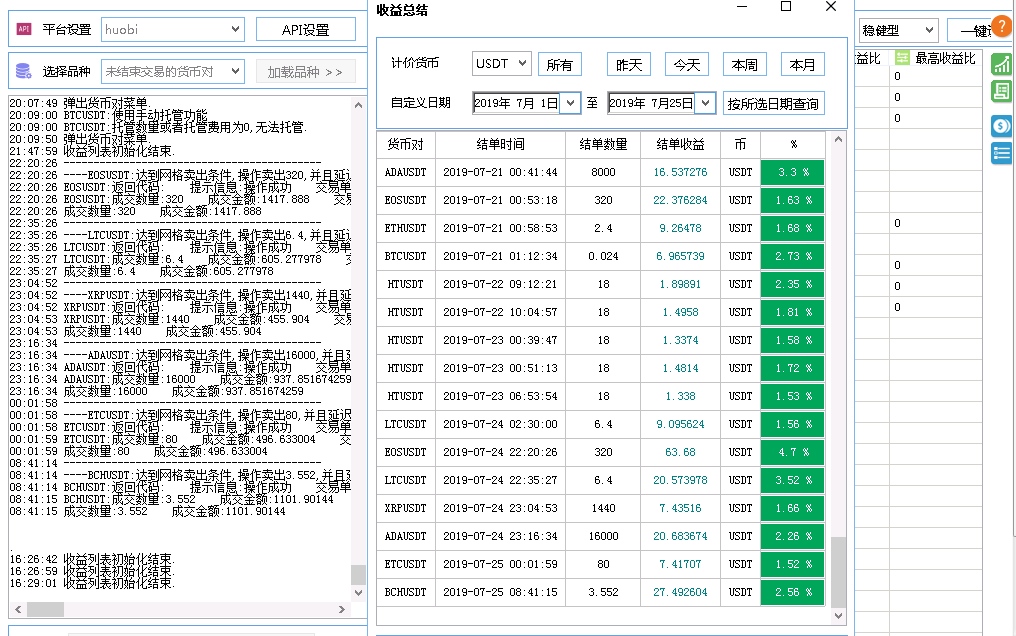Maximize the 收益总结 window
The image size is (1016, 636).
tap(786, 6)
